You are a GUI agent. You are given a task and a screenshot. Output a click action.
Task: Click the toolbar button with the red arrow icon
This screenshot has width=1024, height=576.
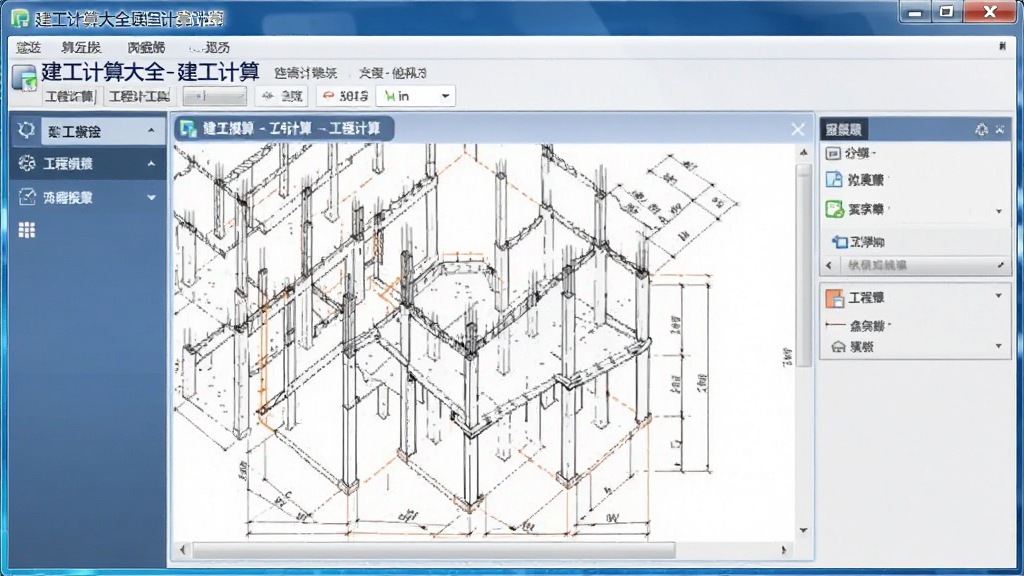345,97
